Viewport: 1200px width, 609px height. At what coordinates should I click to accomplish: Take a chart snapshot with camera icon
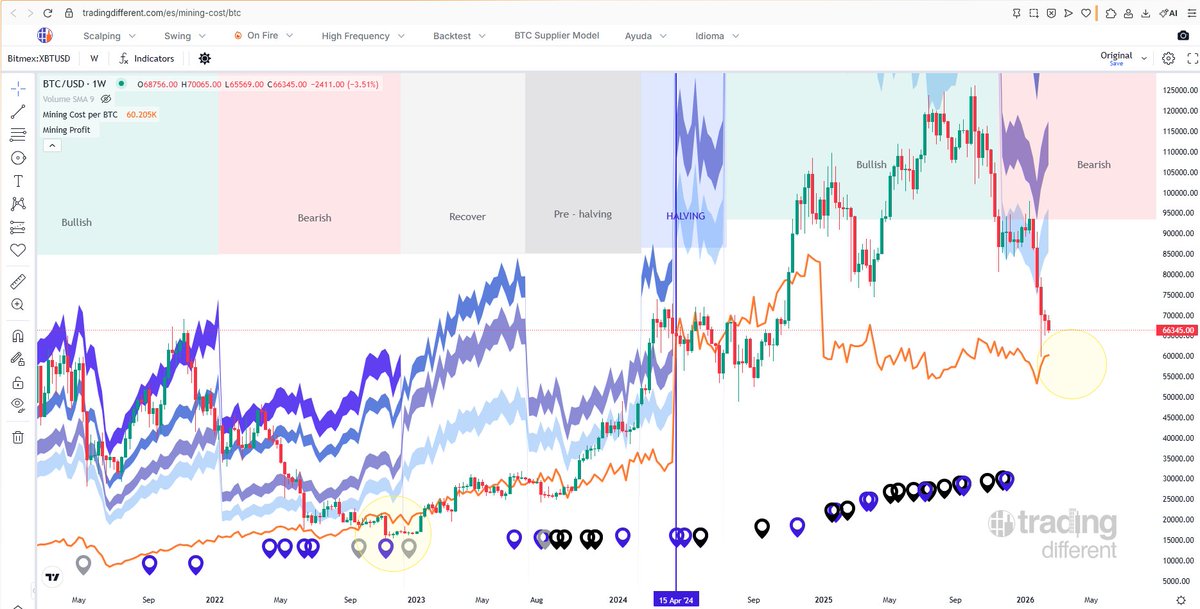click(x=1183, y=35)
